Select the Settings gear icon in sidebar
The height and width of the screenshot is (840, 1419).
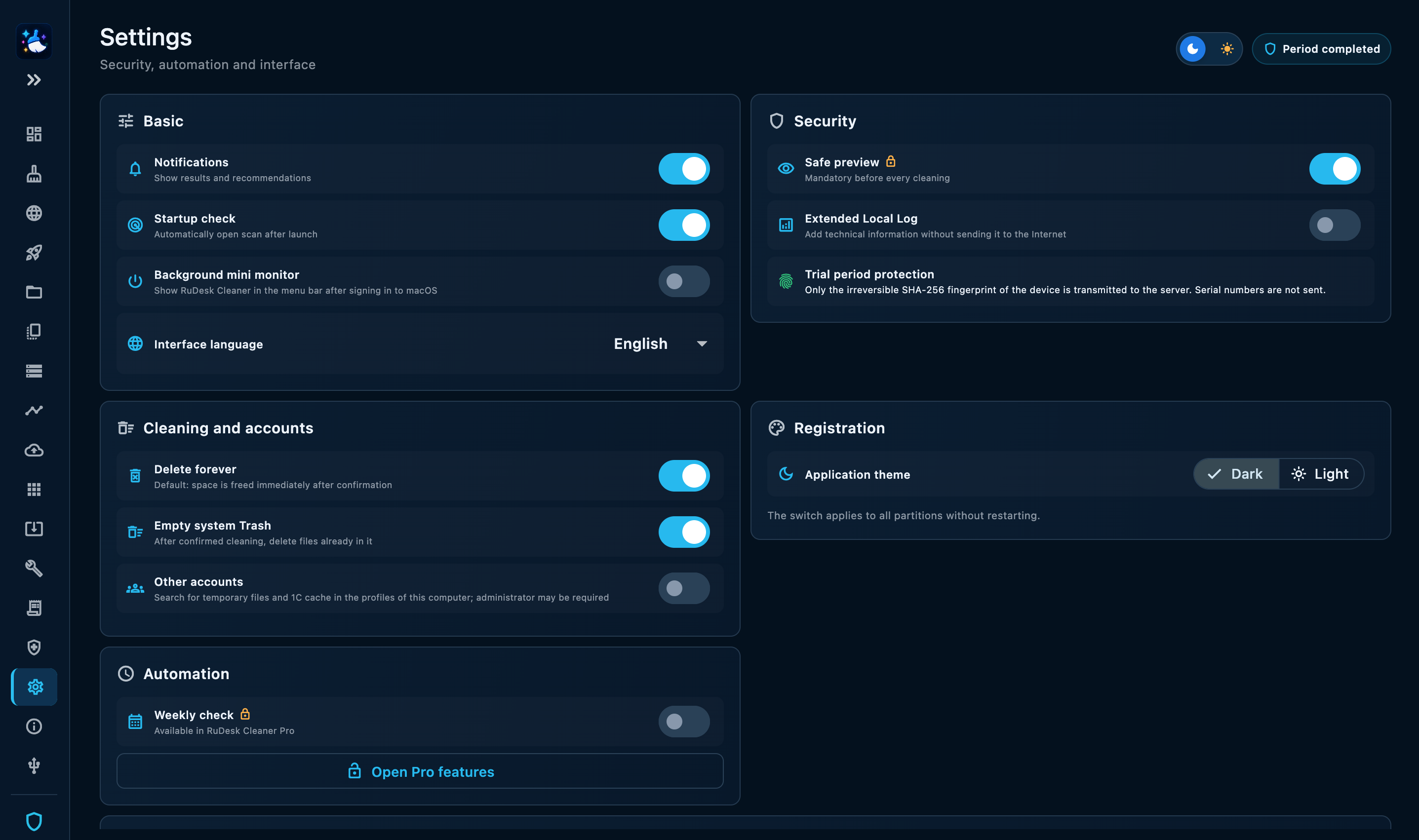[35, 687]
